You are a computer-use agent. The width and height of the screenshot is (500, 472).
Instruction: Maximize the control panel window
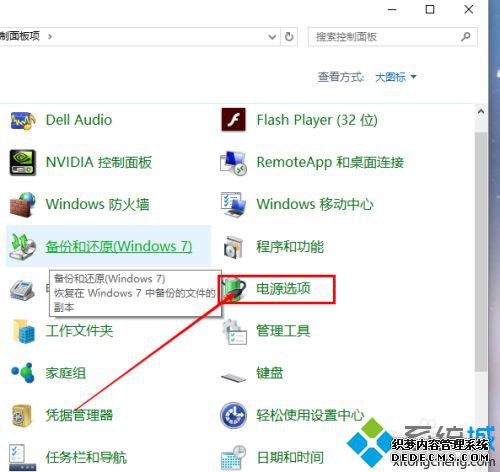point(430,9)
